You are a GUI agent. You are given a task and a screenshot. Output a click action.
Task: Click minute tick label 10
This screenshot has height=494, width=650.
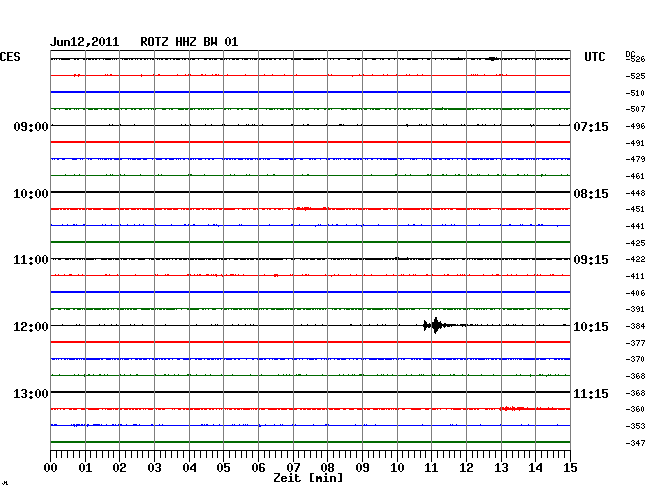pyautogui.click(x=397, y=467)
